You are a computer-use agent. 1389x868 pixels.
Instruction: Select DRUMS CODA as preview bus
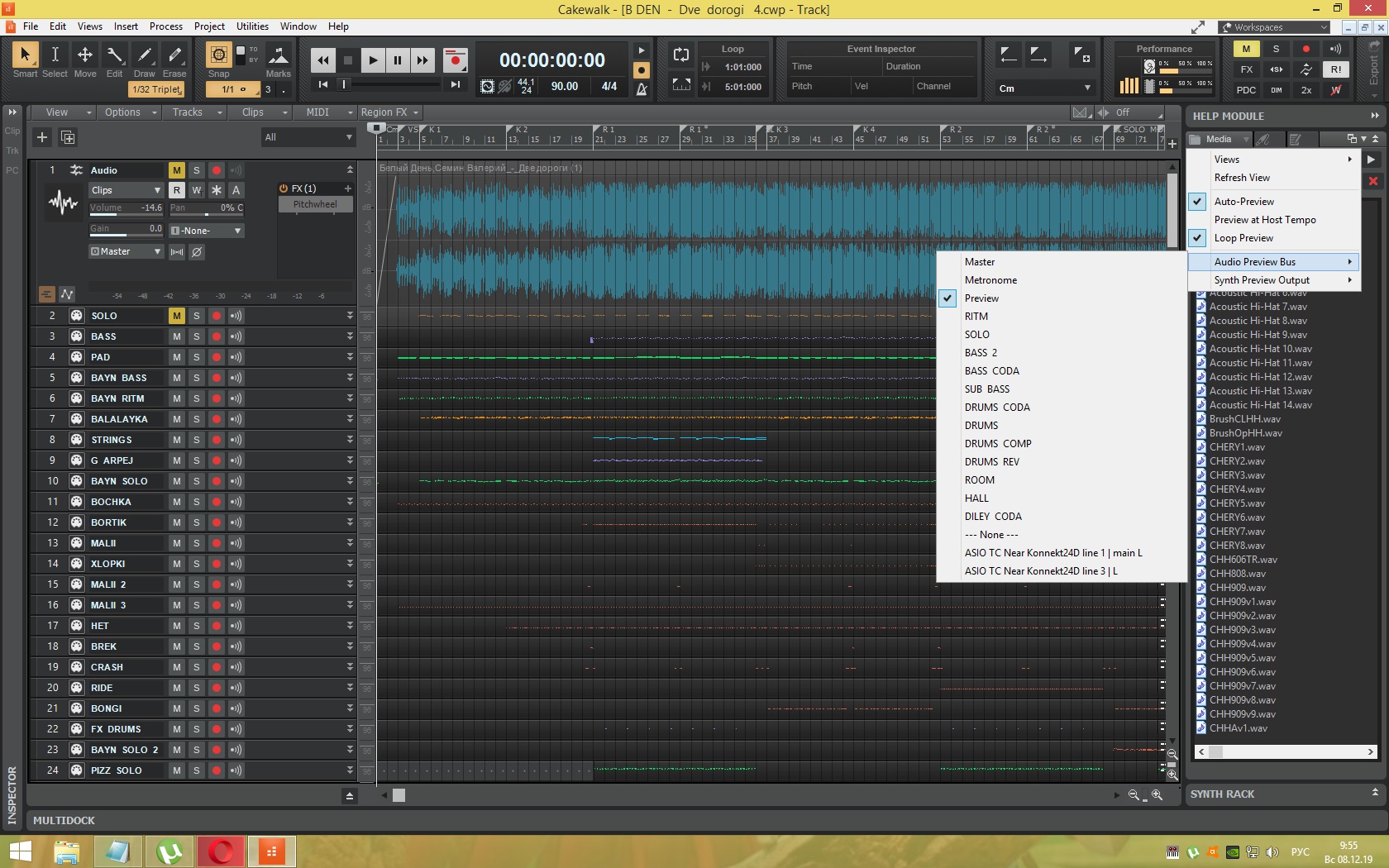click(997, 408)
